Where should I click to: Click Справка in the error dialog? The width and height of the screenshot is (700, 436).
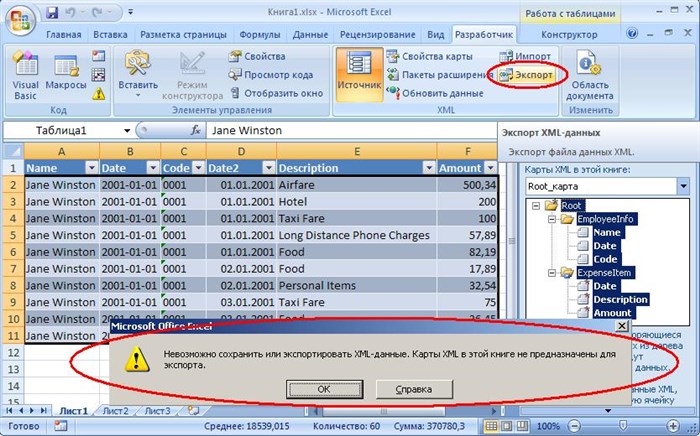[414, 389]
